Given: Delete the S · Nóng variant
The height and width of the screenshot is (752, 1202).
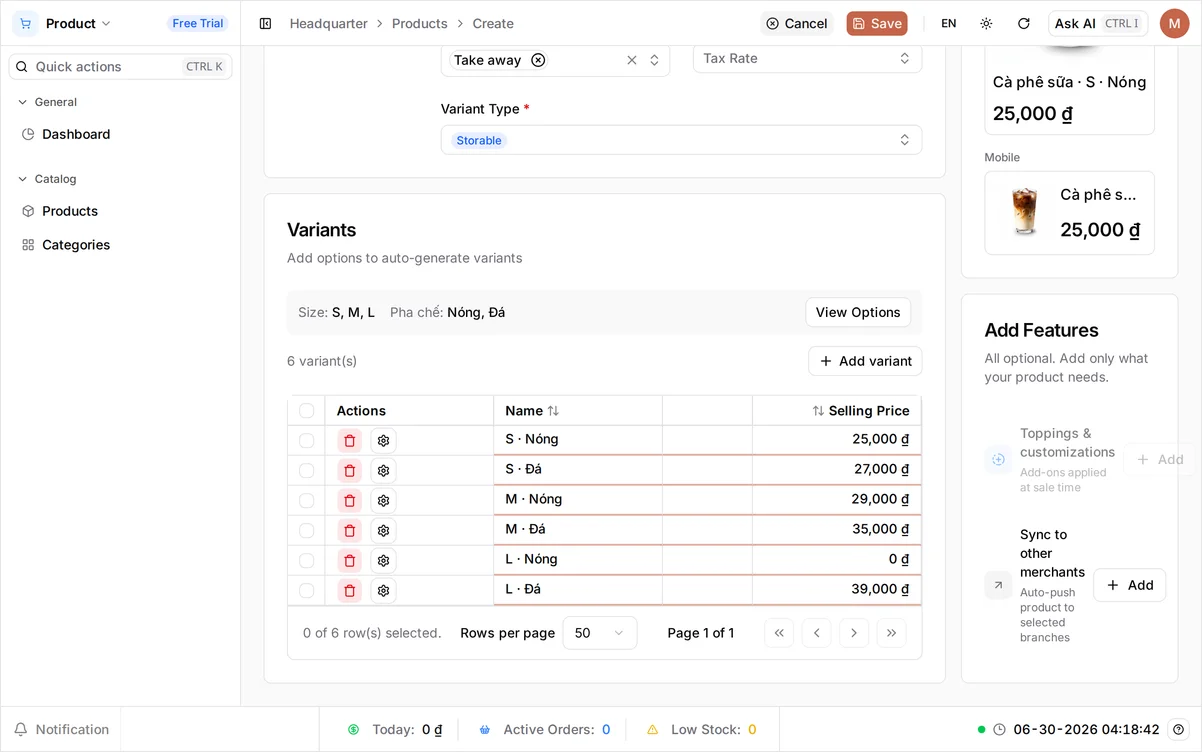Looking at the screenshot, I should click(349, 441).
